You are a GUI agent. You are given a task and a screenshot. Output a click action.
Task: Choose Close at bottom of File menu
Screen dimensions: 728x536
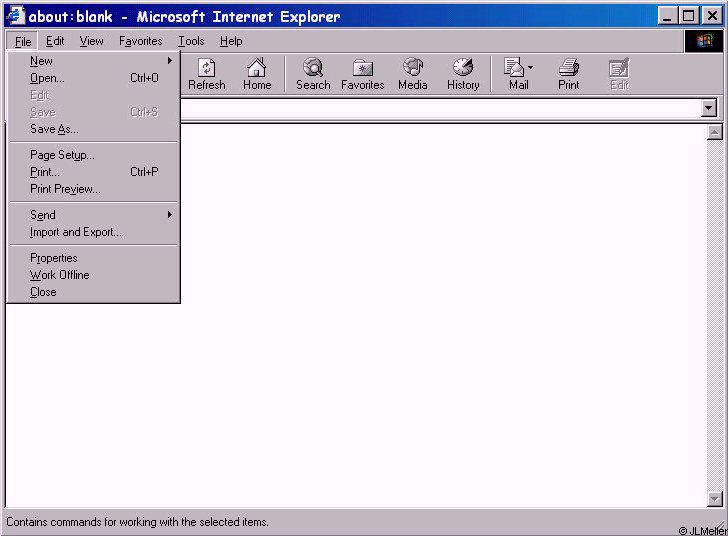coord(94,292)
